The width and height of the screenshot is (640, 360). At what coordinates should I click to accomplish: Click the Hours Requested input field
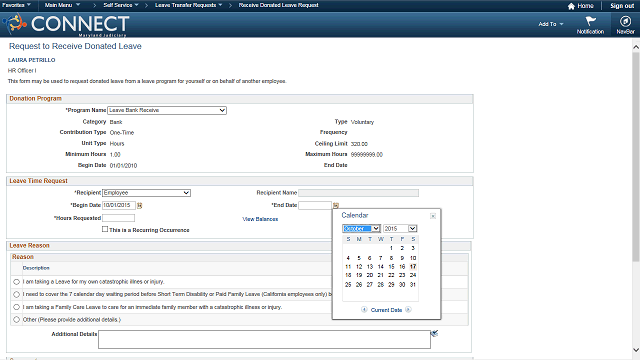pos(118,218)
